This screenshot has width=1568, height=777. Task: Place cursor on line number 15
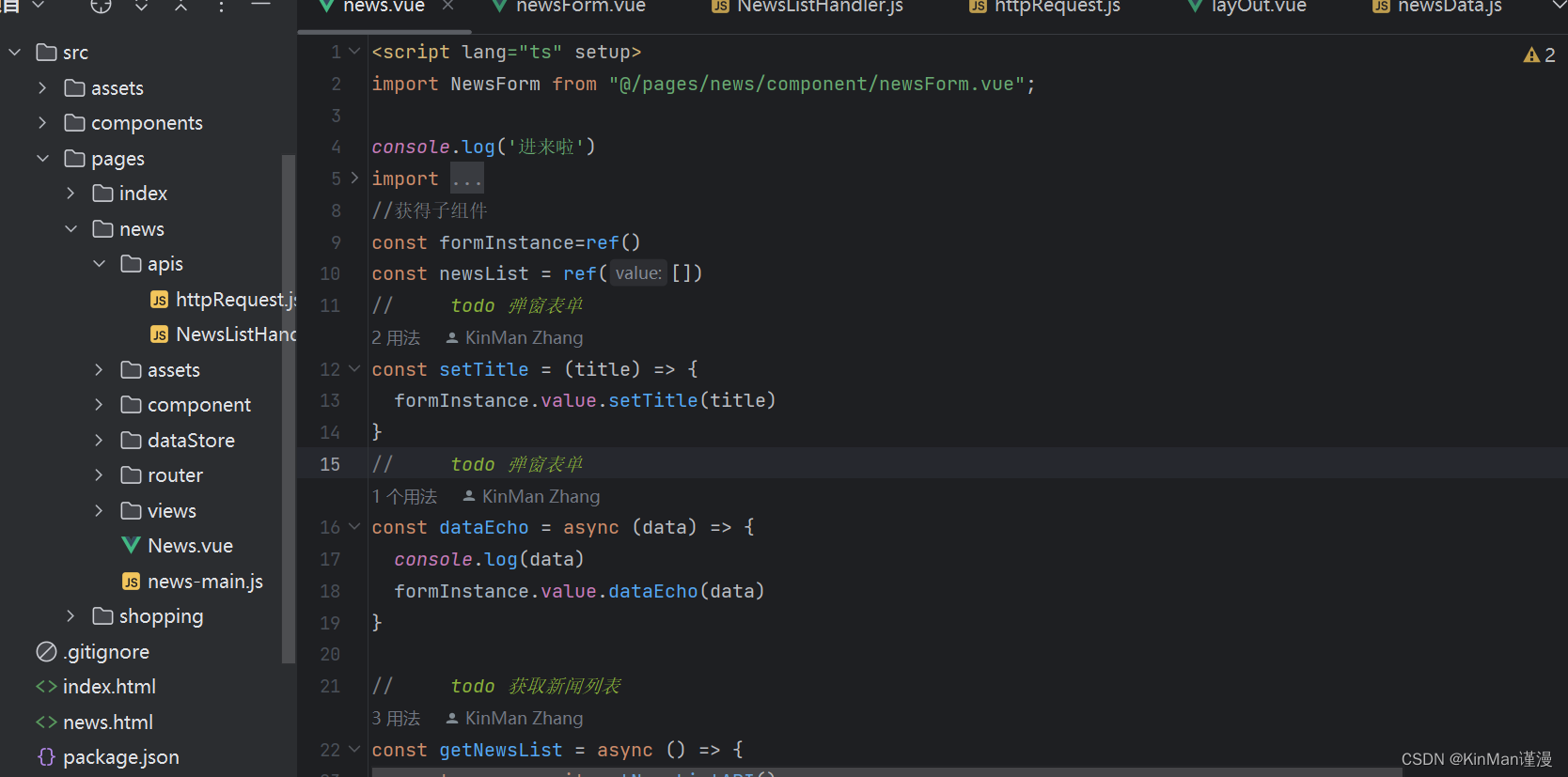pyautogui.click(x=330, y=464)
